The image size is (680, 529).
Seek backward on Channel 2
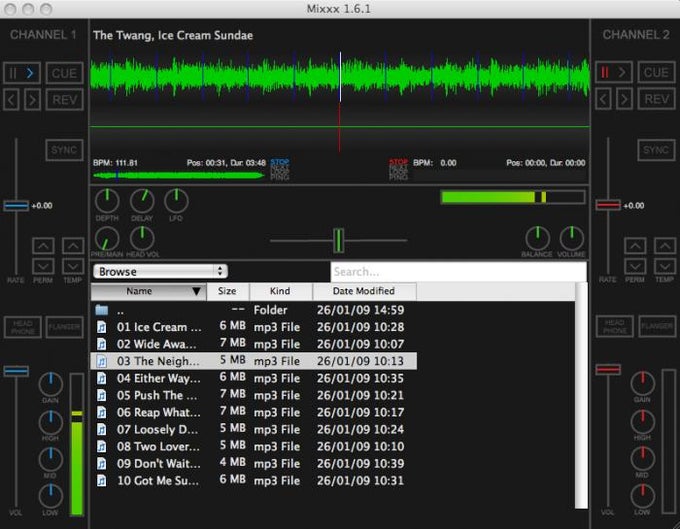coord(603,99)
